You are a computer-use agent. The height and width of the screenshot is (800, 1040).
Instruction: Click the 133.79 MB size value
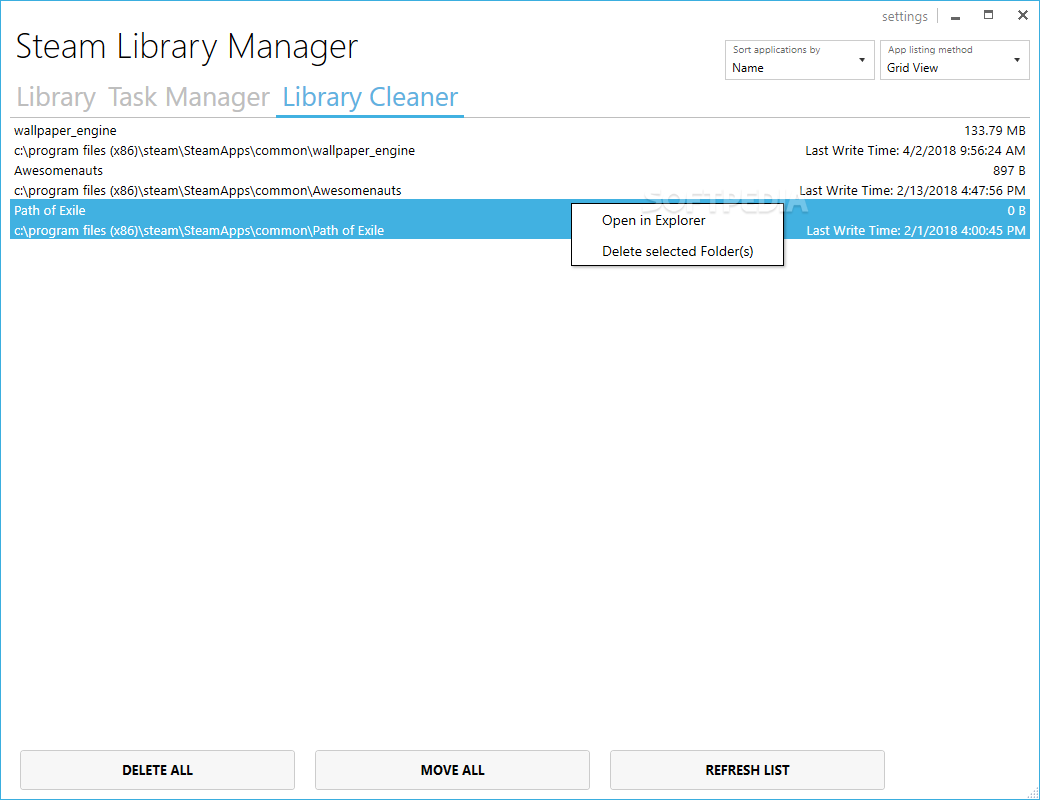coord(994,131)
